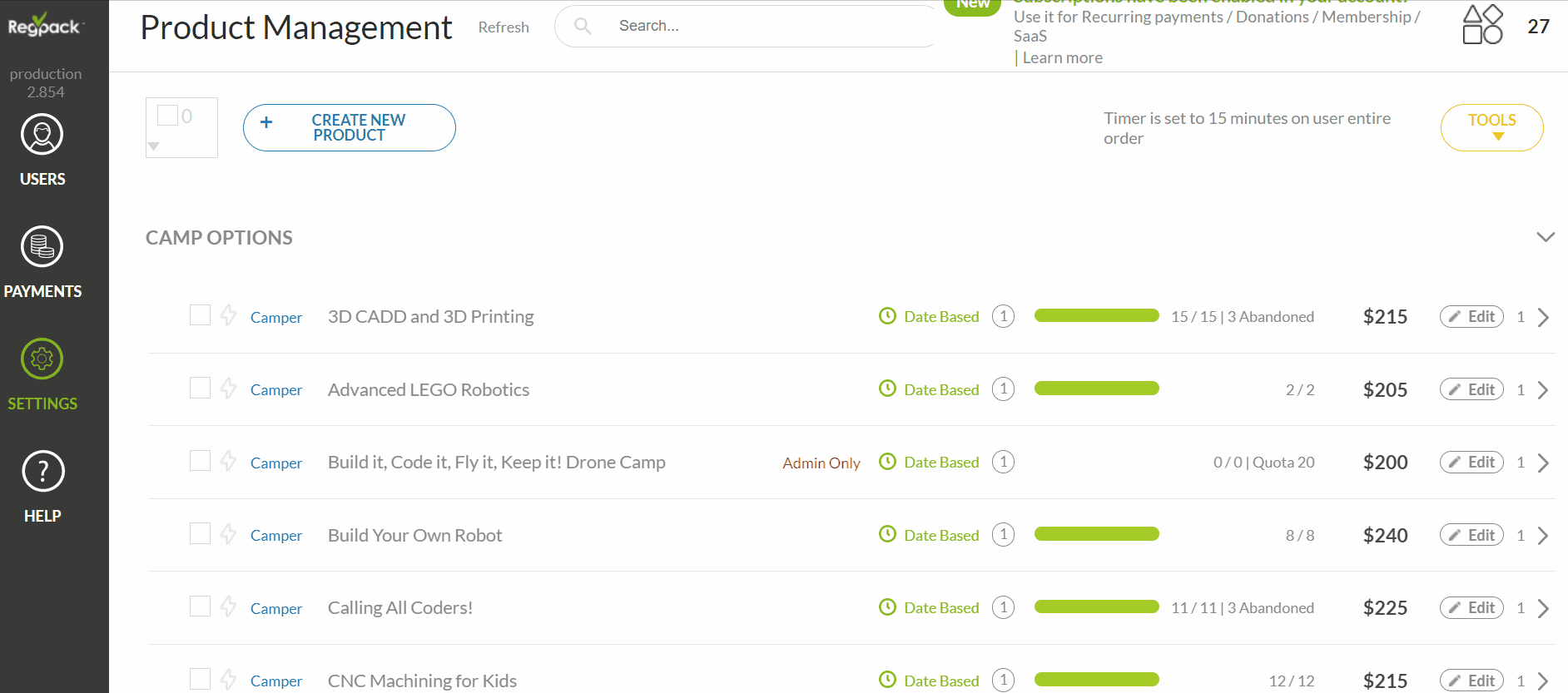Toggle the select-all products checkbox

pyautogui.click(x=167, y=116)
